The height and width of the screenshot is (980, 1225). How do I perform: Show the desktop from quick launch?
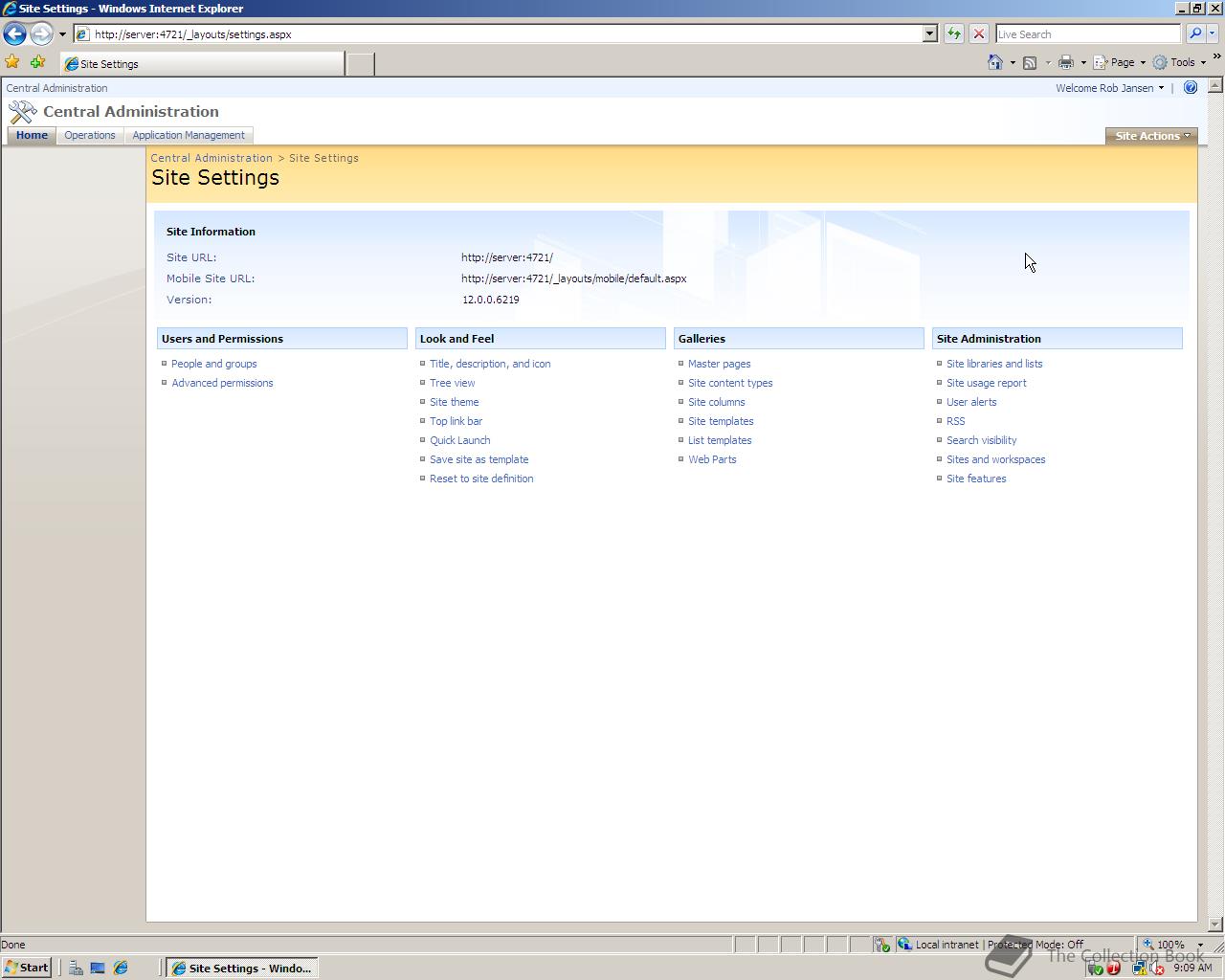pos(98,968)
